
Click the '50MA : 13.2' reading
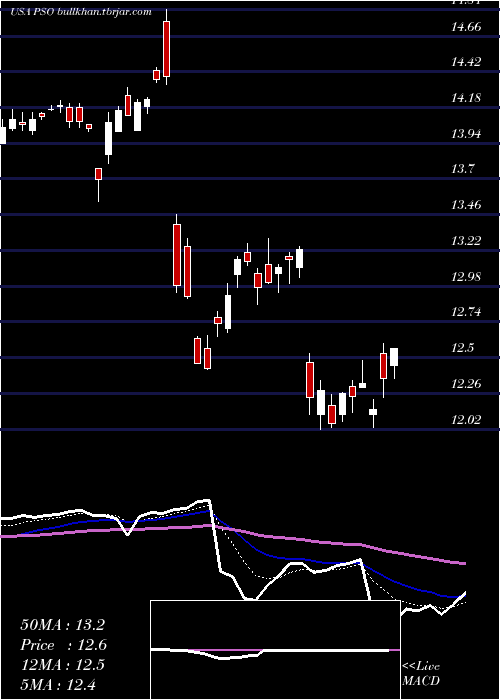coord(62,625)
